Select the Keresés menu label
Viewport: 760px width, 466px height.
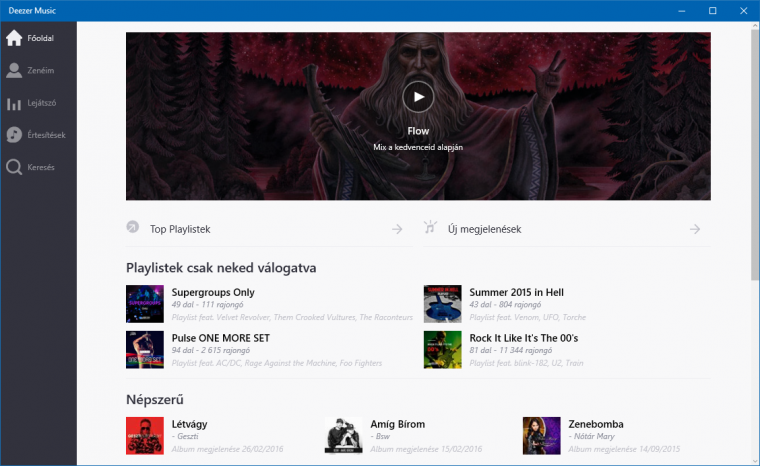tap(41, 167)
